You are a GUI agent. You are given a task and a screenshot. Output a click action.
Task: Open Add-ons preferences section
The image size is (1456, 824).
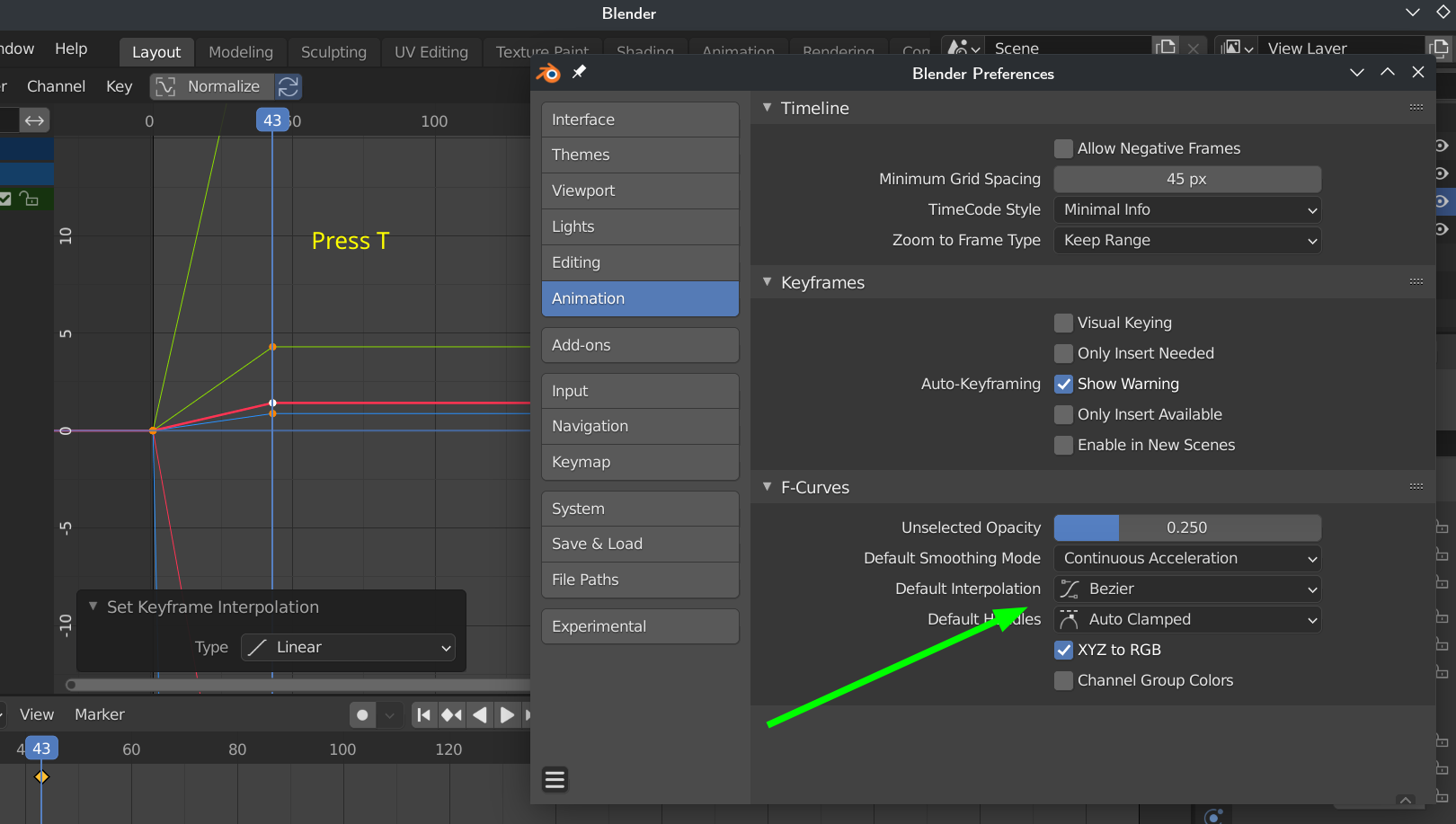640,345
